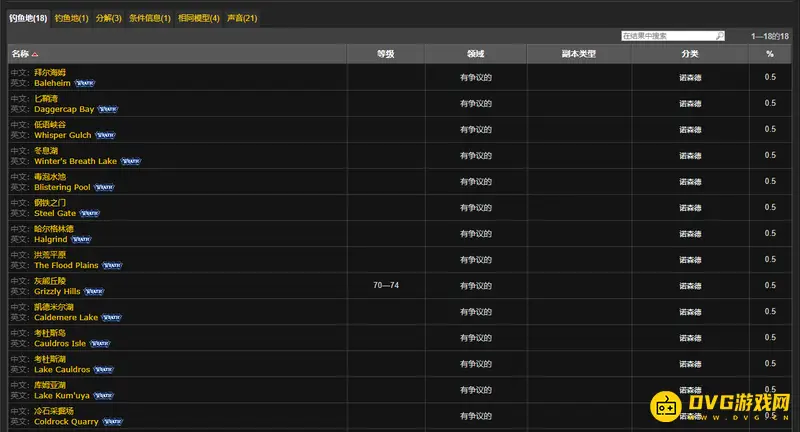Viewport: 800px width, 432px height.
Task: Open the Chinese name link 钢铁之门
Action: pos(50,203)
